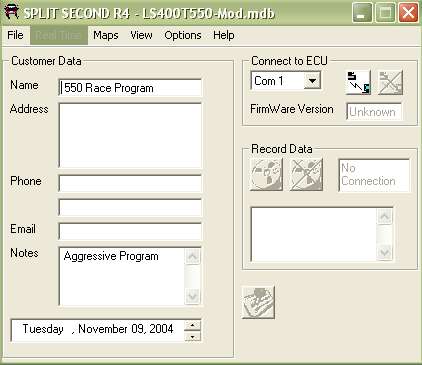Click the Notes box showing Aggressive Program

[x=122, y=276]
